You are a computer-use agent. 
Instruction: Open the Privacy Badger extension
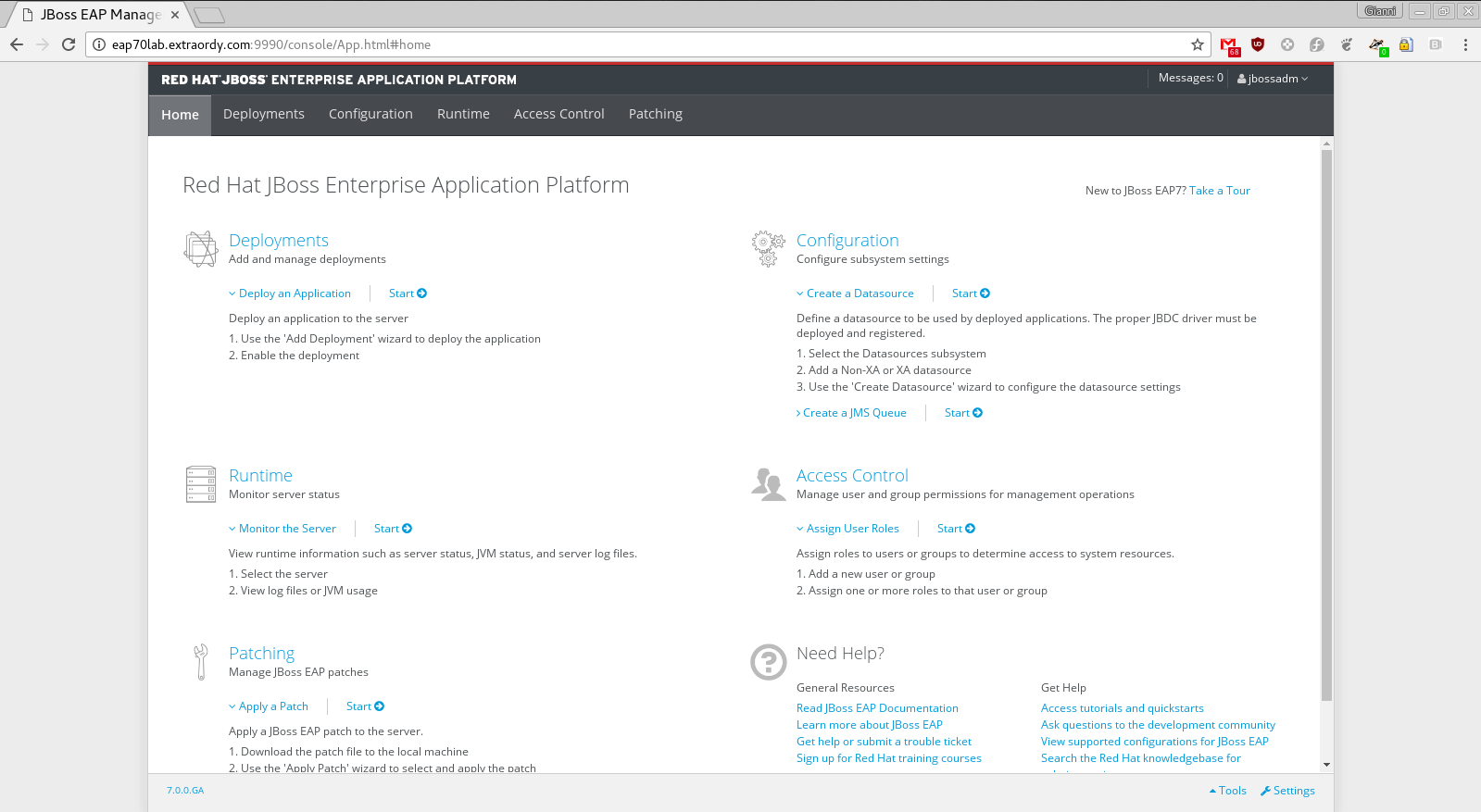point(1377,45)
